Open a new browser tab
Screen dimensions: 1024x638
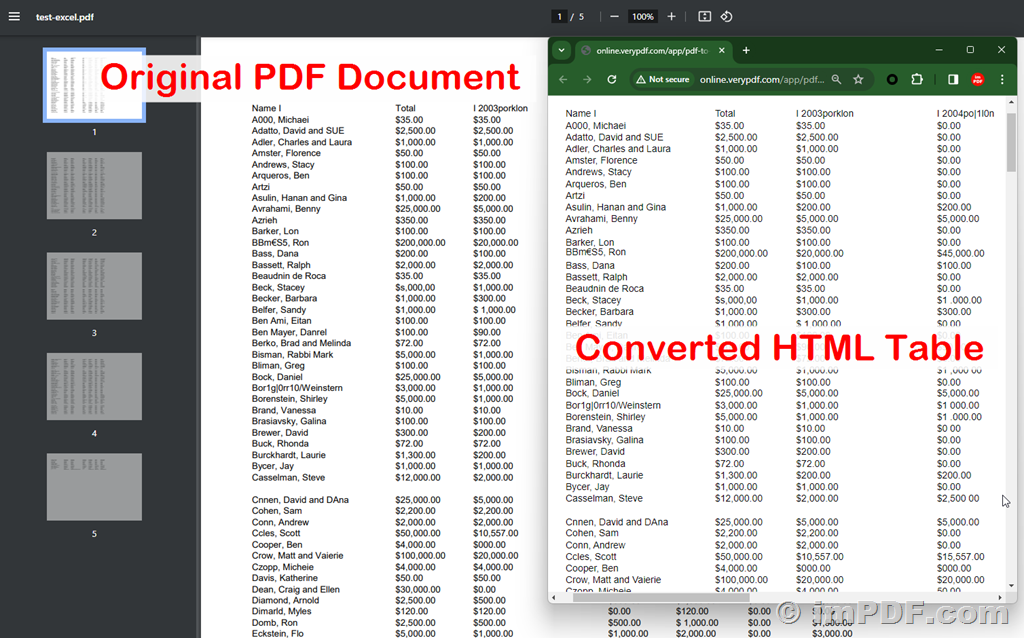pyautogui.click(x=746, y=50)
